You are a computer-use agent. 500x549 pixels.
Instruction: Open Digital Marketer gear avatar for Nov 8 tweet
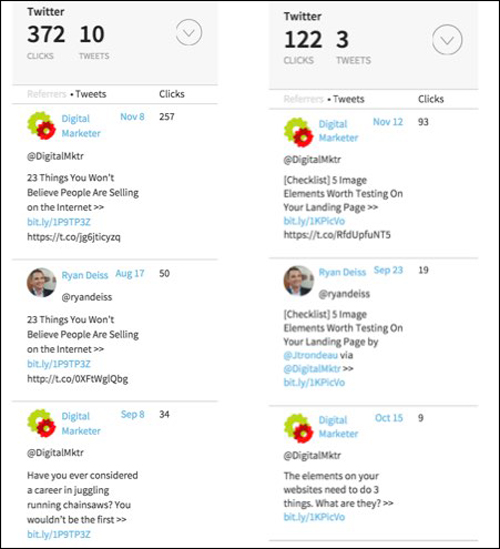[x=42, y=125]
